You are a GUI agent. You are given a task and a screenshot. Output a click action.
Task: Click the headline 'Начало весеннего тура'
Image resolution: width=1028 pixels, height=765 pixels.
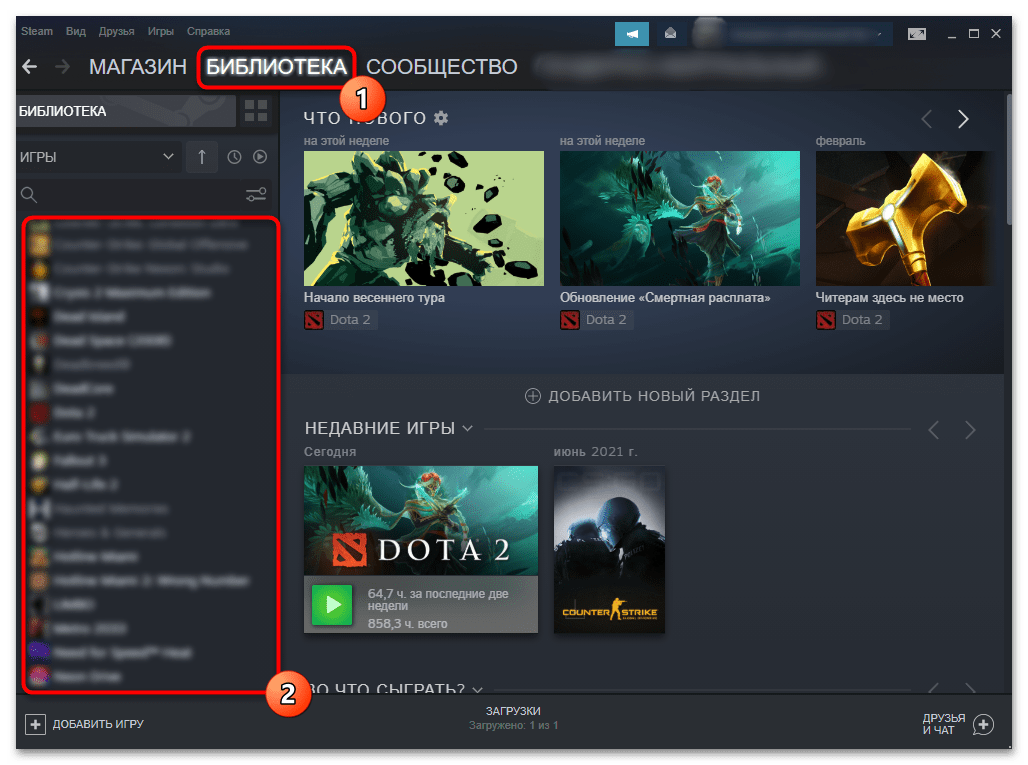[374, 298]
